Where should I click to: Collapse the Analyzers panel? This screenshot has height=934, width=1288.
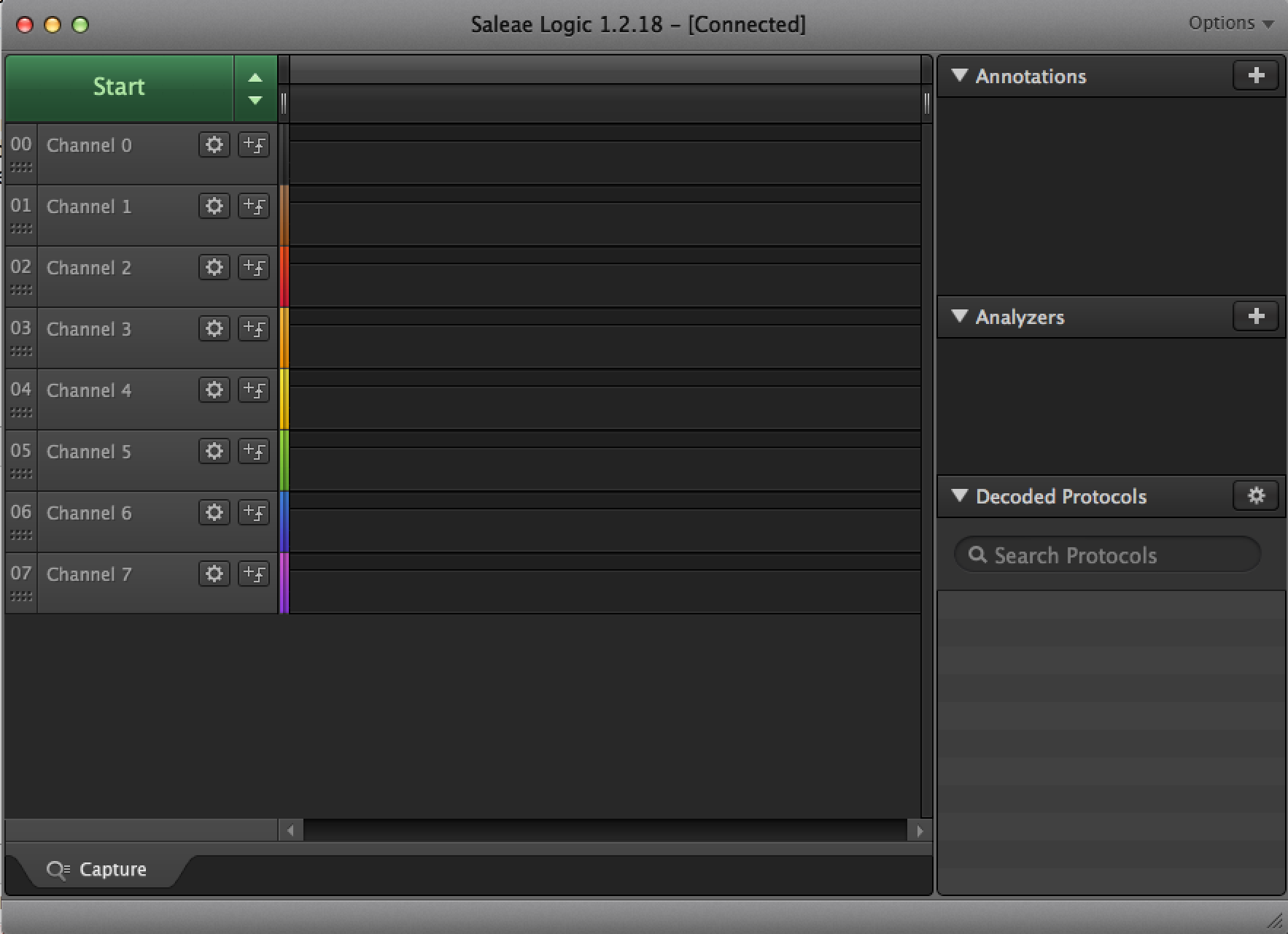pos(960,316)
